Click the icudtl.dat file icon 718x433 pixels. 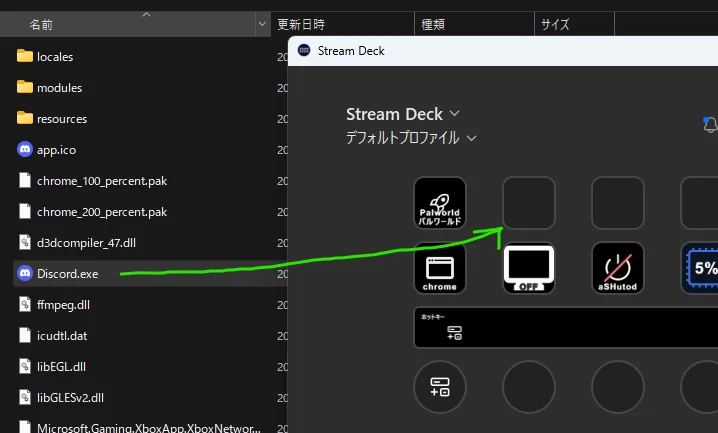[x=25, y=335]
